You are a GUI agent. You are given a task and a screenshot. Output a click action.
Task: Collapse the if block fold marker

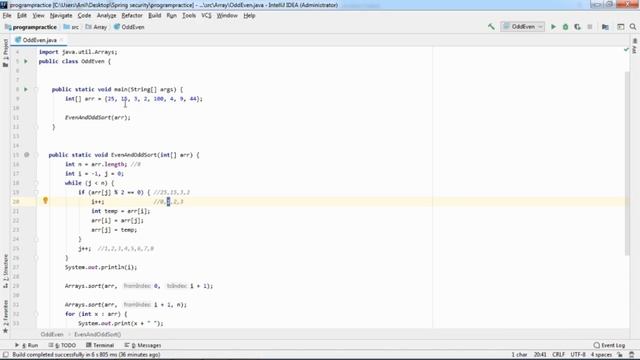tap(36, 192)
